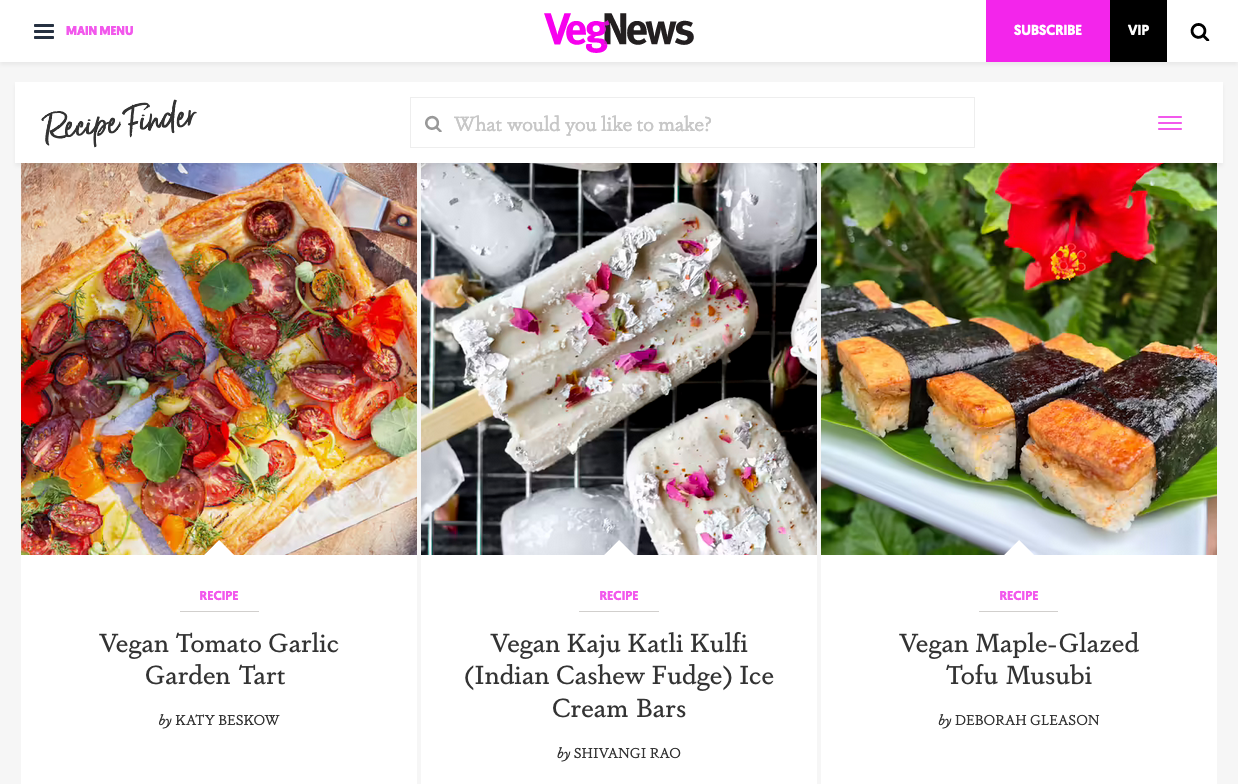Open the hamburger main menu icon
1238x784 pixels.
(x=44, y=31)
